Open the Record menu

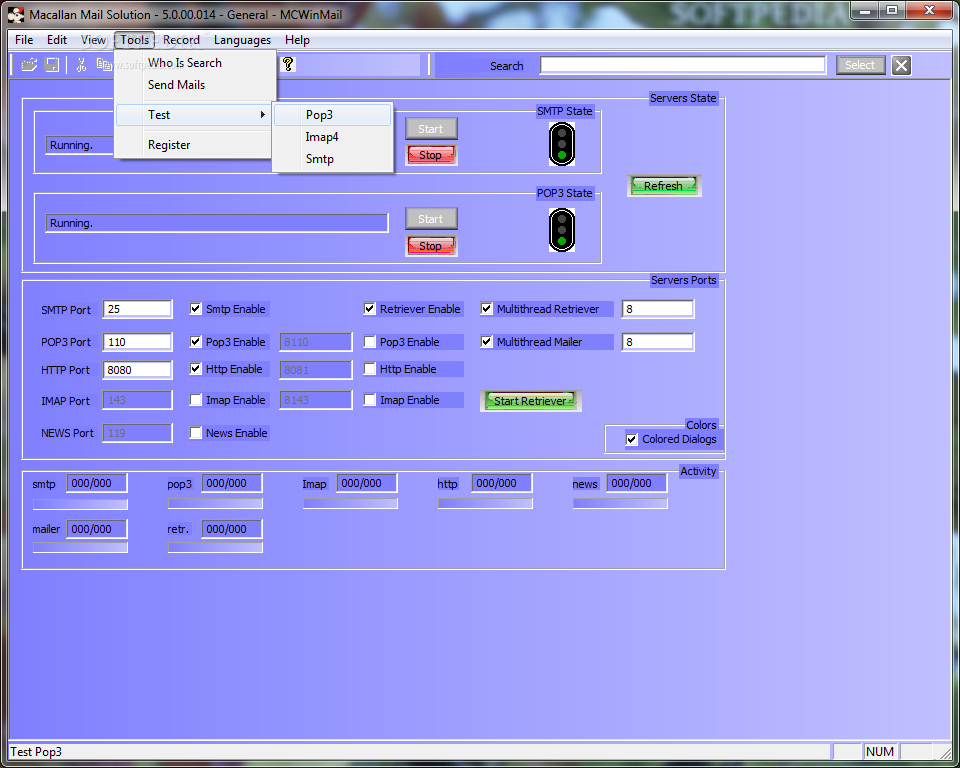181,40
